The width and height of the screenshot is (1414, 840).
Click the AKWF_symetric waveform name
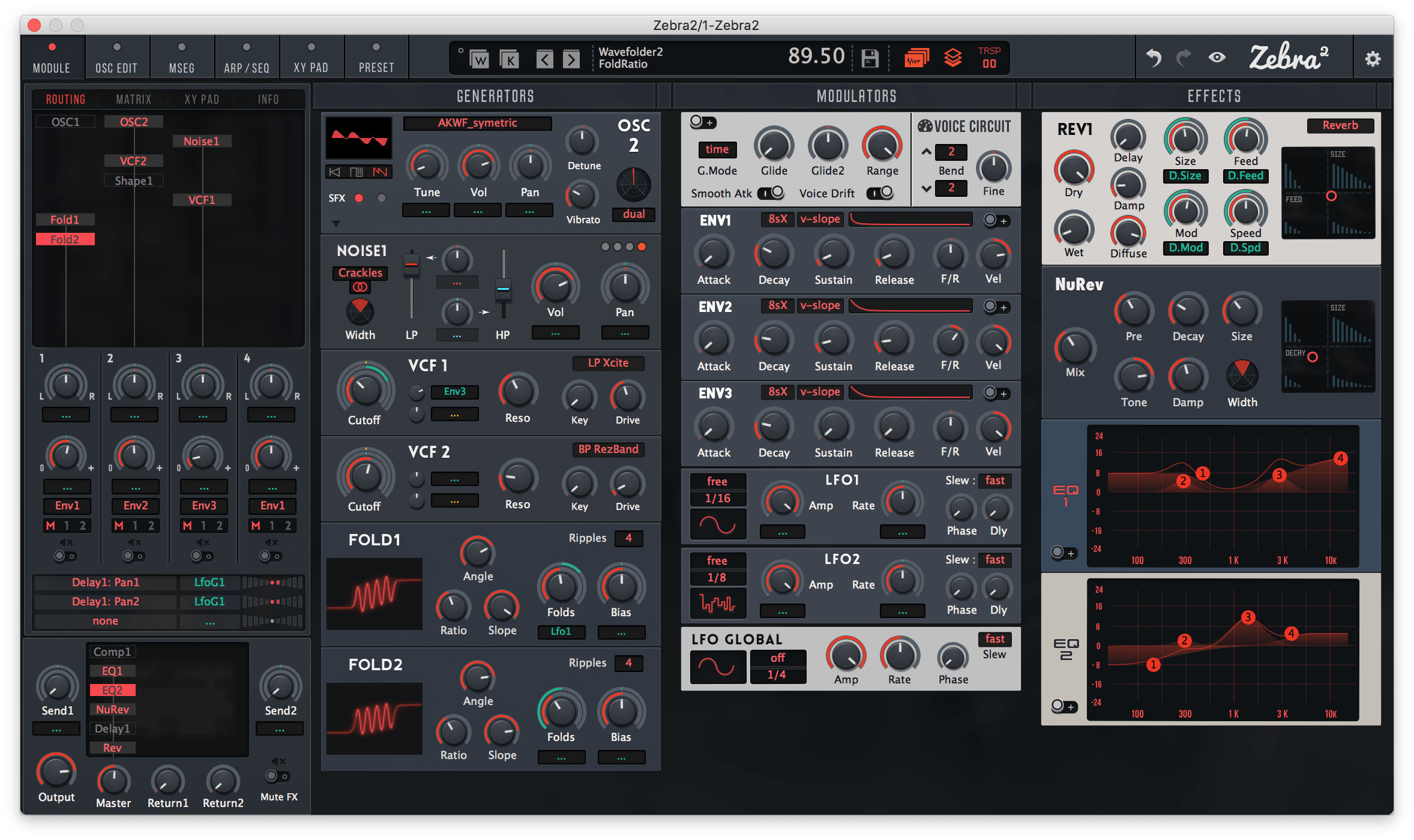click(478, 123)
